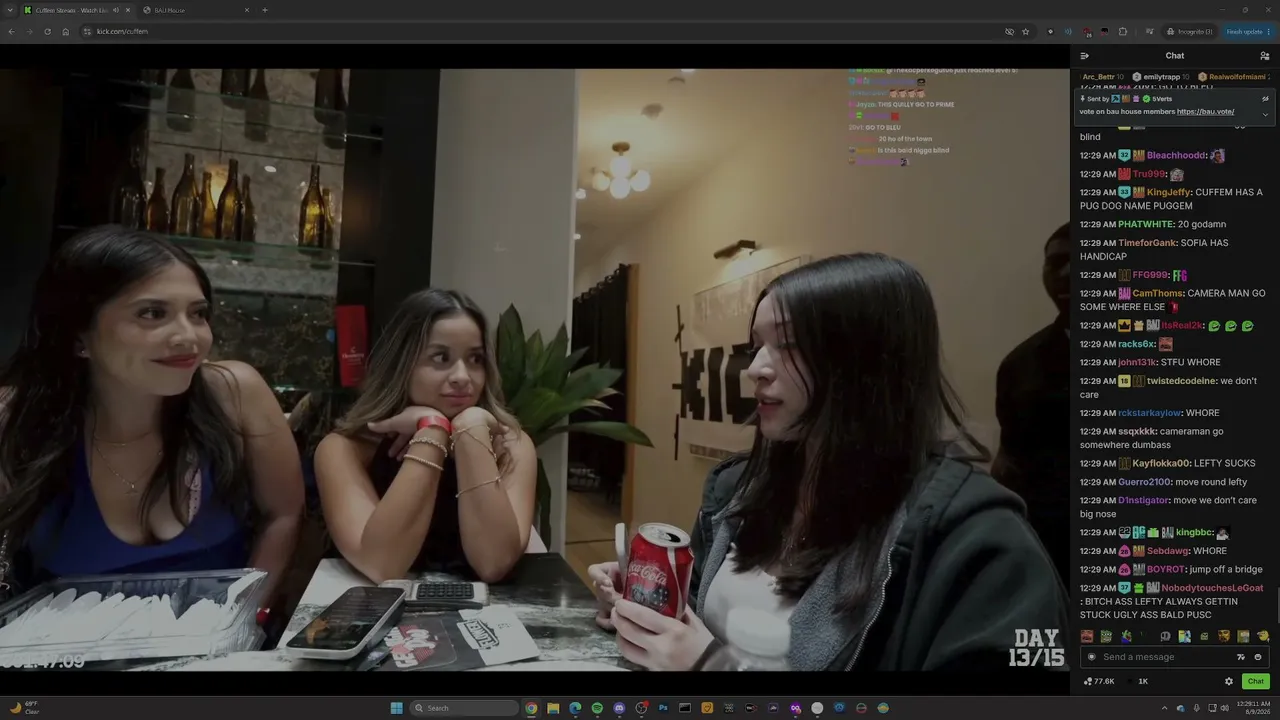Image resolution: width=1280 pixels, height=720 pixels.
Task: View the 77.6K channel points balance
Action: coord(1099,681)
